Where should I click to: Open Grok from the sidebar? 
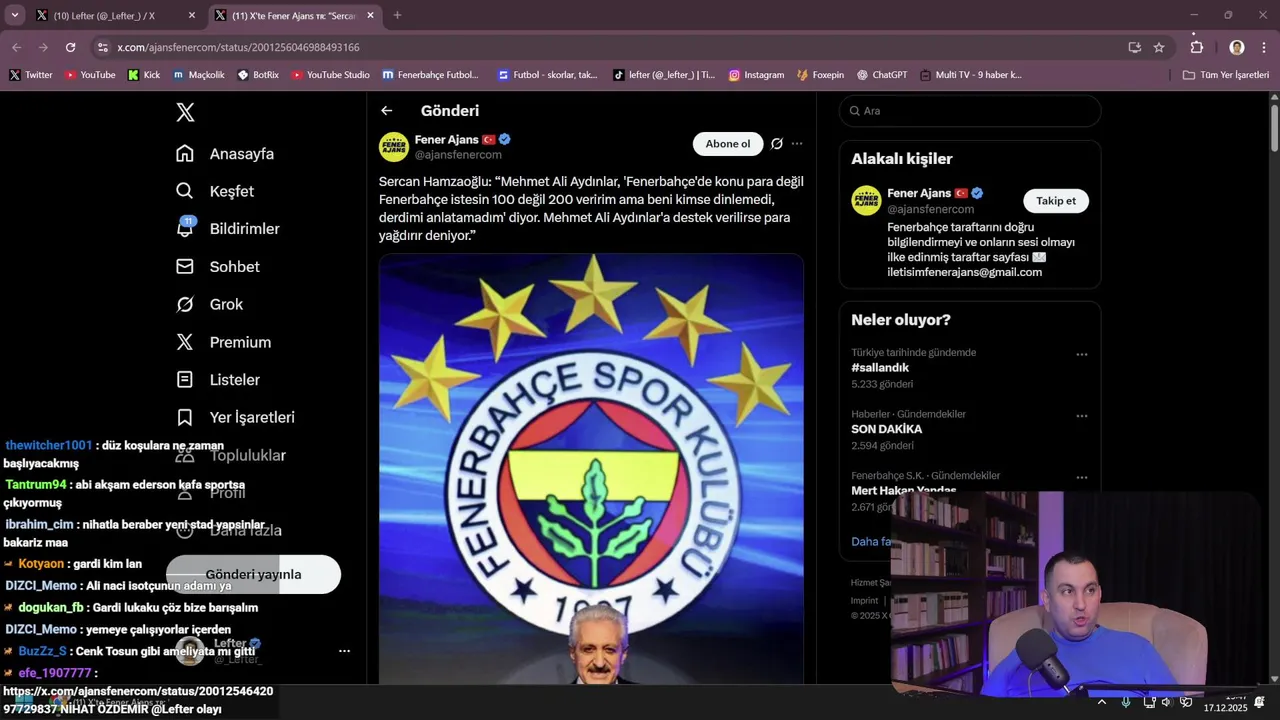(x=210, y=304)
